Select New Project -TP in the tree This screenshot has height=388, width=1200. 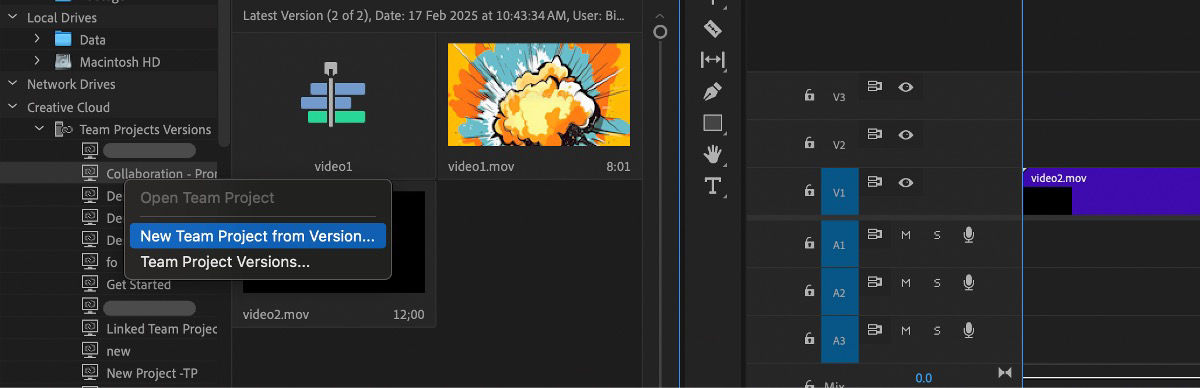click(x=152, y=373)
